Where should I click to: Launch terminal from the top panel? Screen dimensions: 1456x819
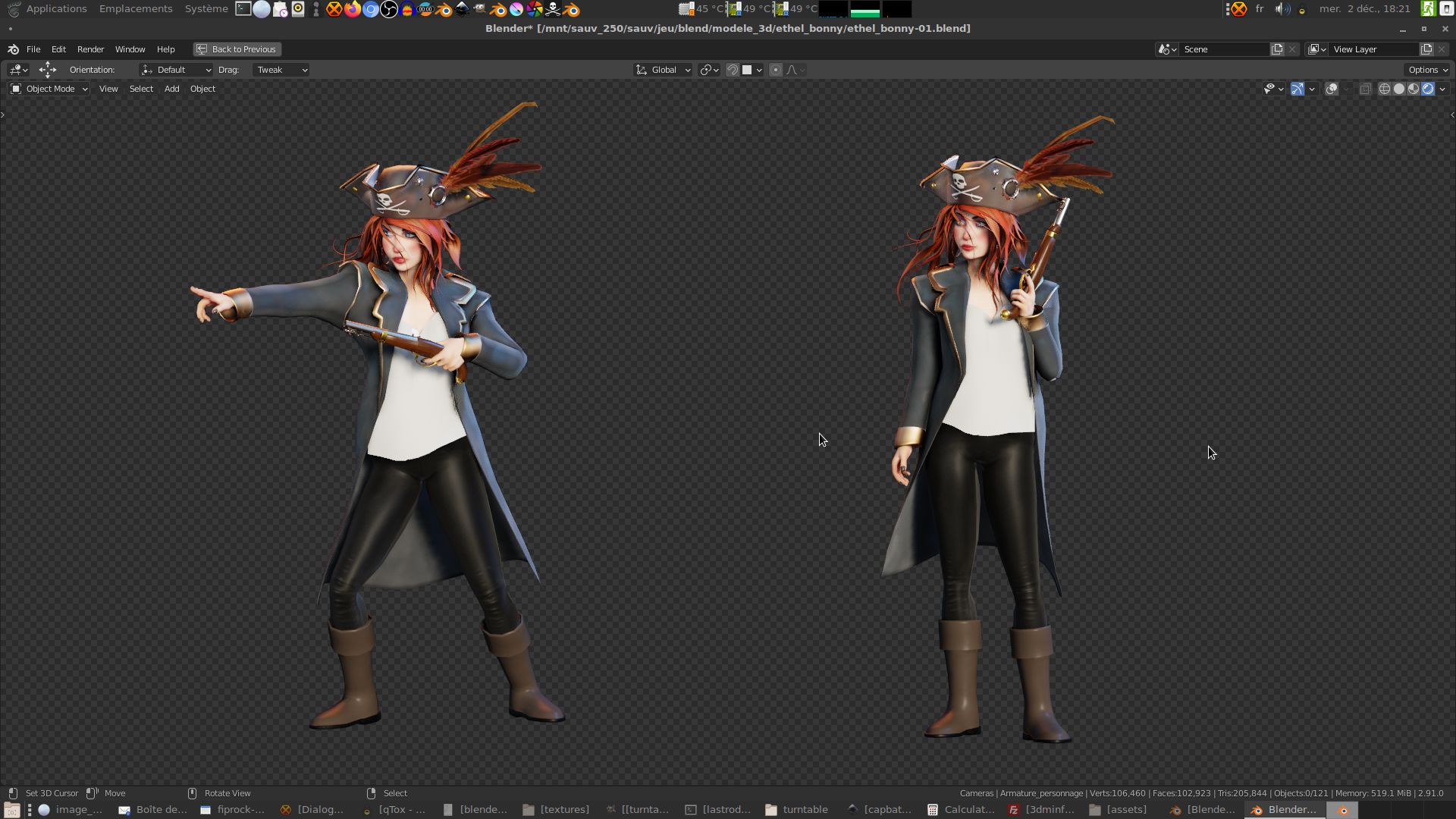tap(243, 9)
